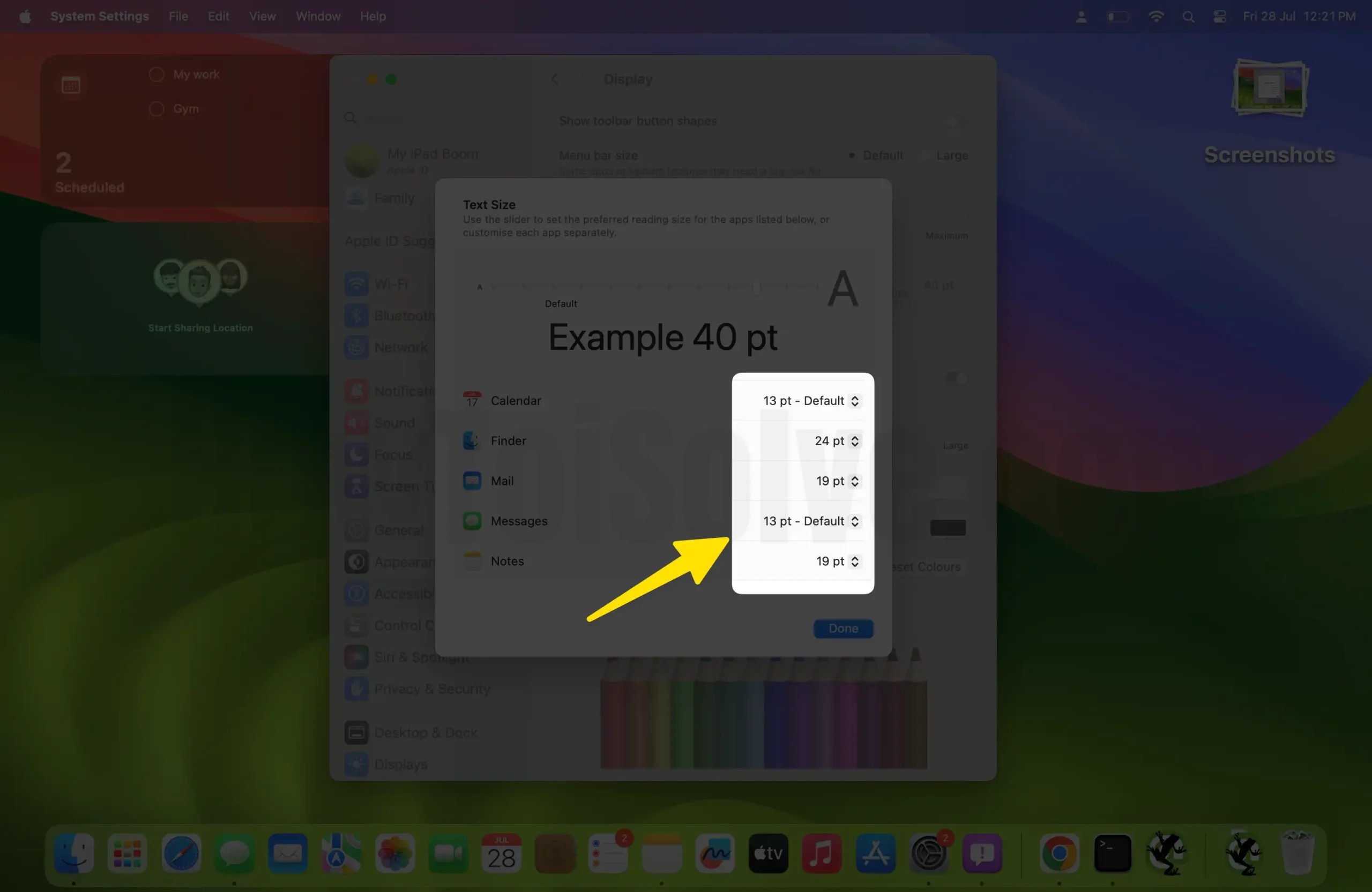1372x892 pixels.
Task: Open the Window menu
Action: point(318,16)
